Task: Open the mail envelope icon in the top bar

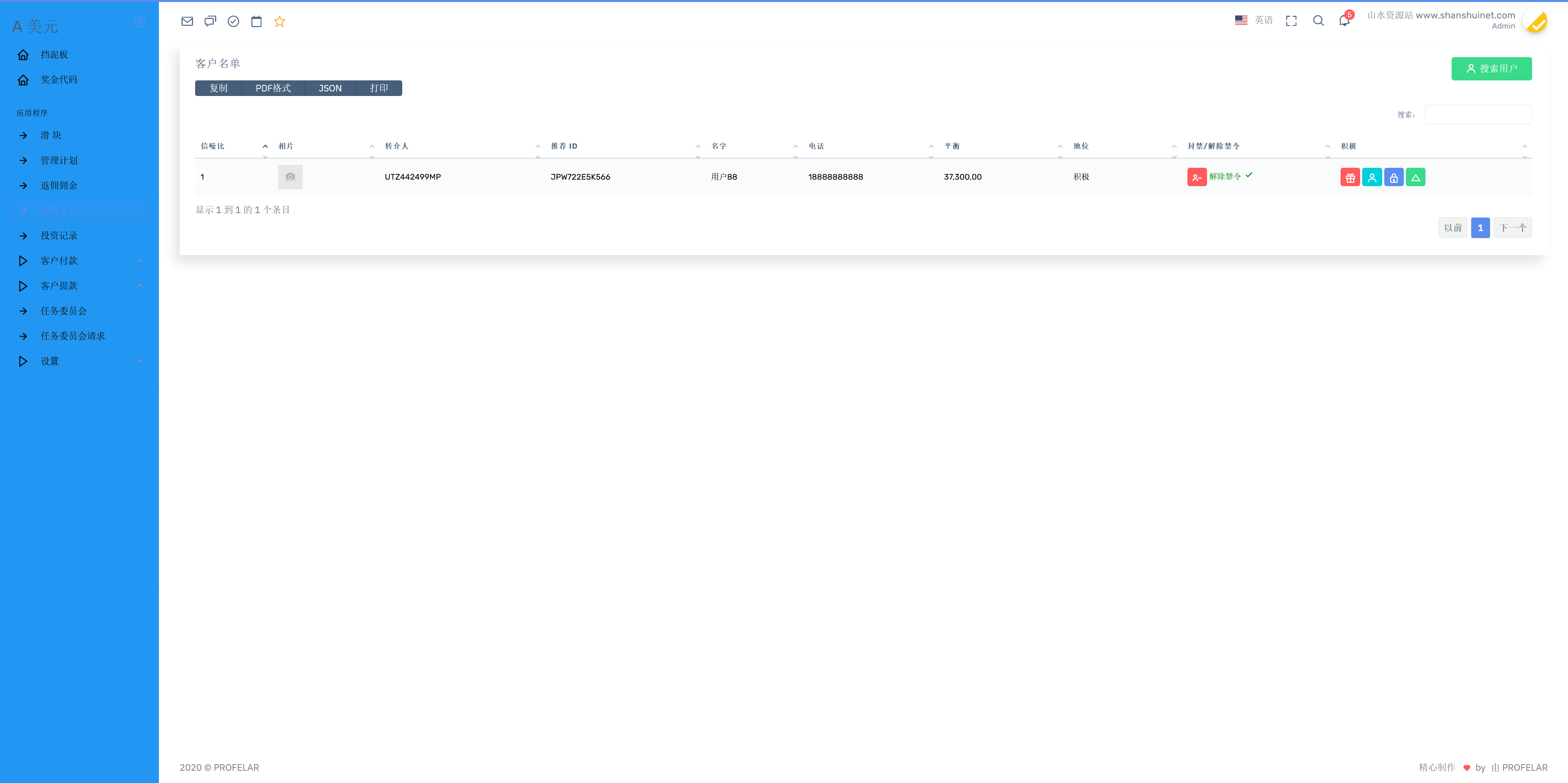Action: point(187,21)
